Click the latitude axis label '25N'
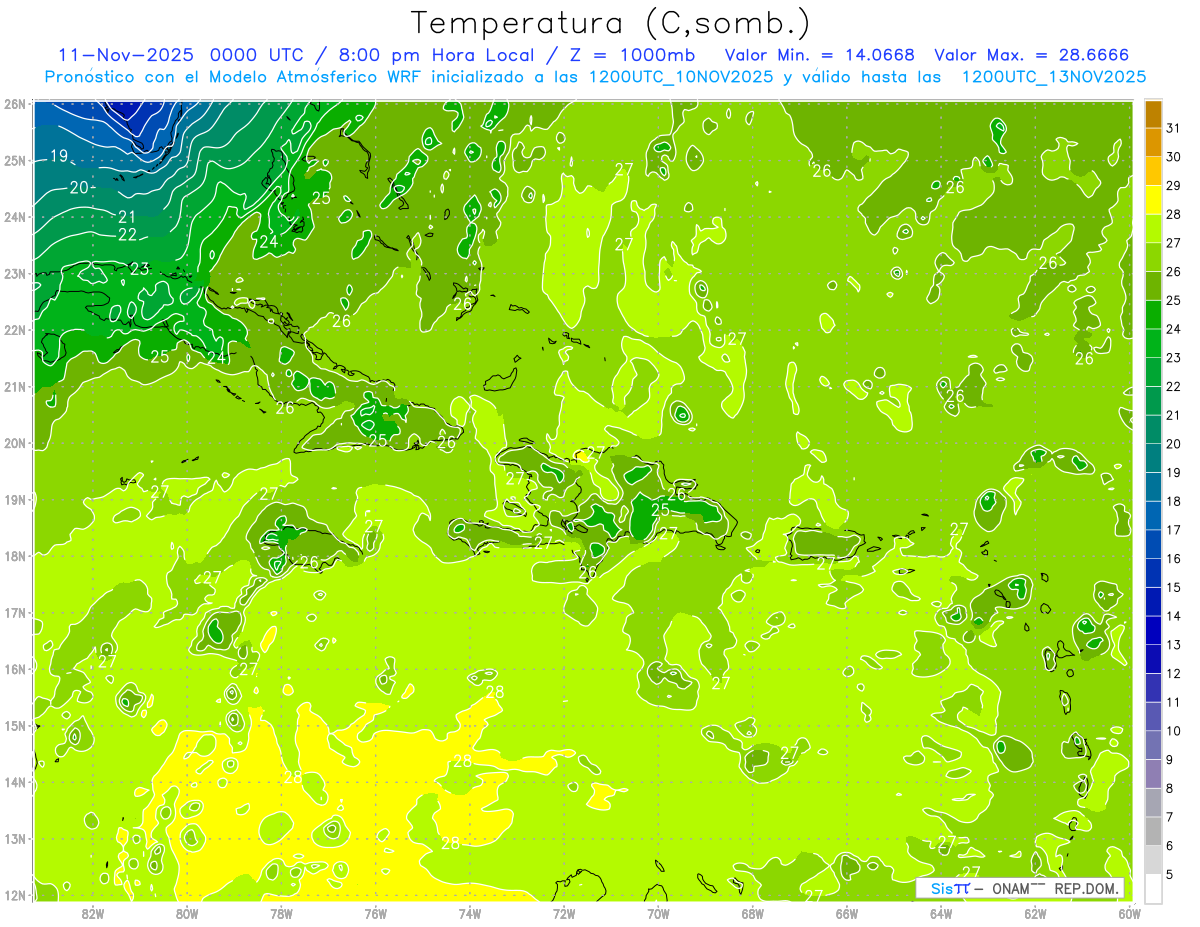1200x927 pixels. click(14, 160)
